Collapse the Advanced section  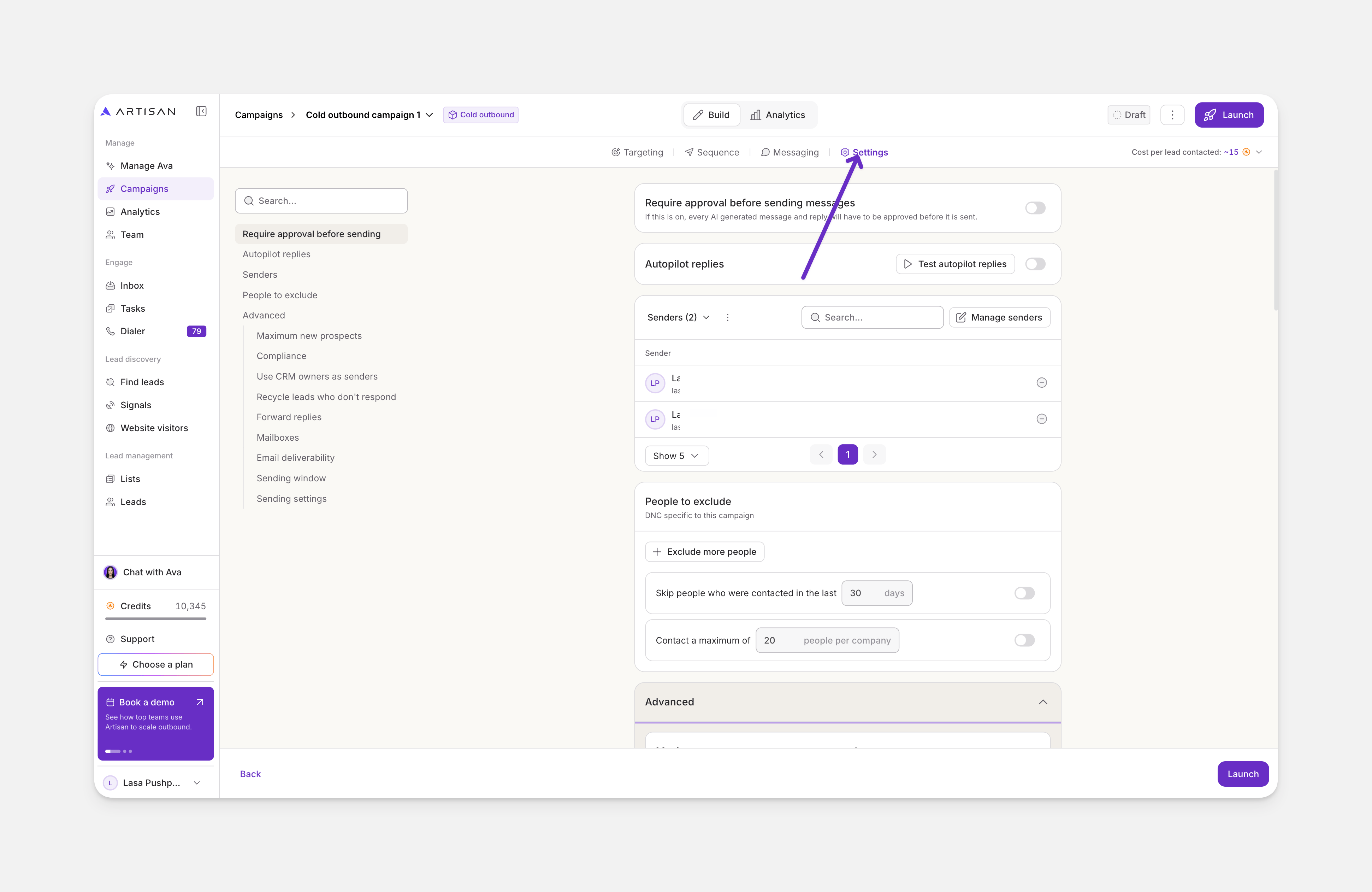[x=1042, y=702]
